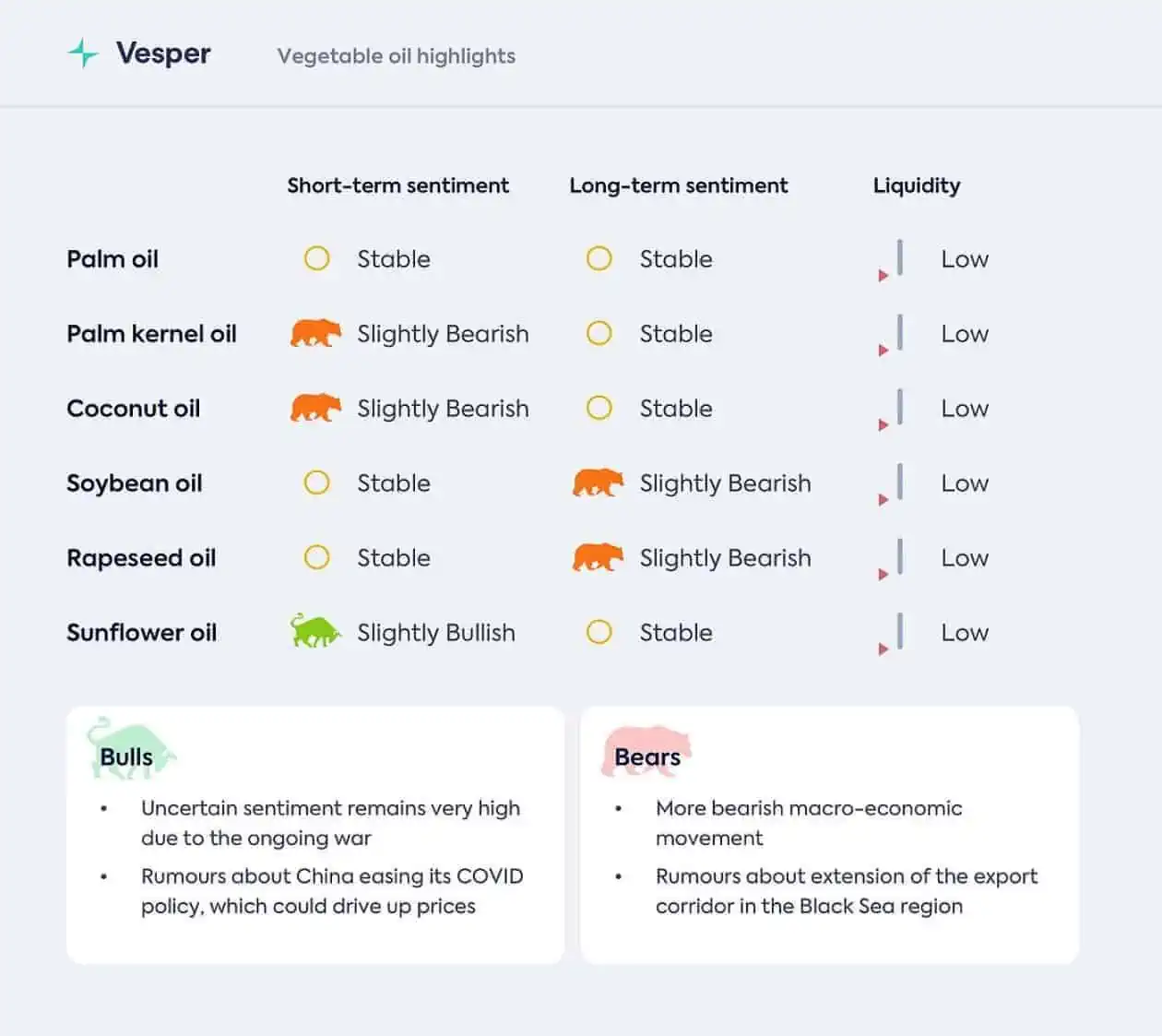The width and height of the screenshot is (1162, 1036).
Task: Click the green bull icon behind Bulls heading
Action: coord(130,747)
